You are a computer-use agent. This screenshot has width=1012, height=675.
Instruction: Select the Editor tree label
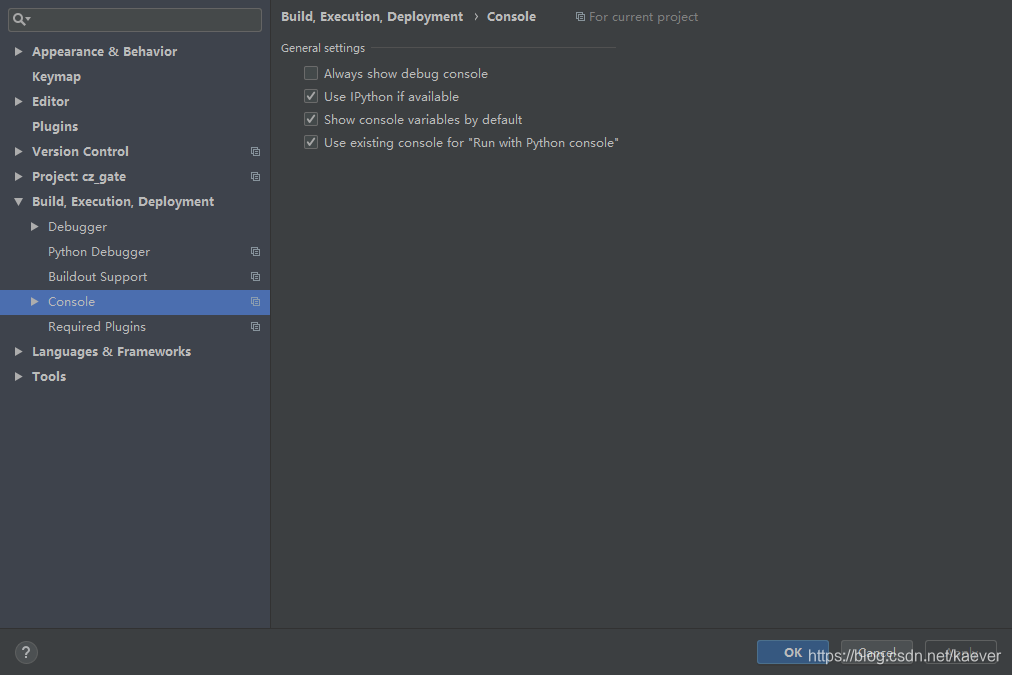50,101
